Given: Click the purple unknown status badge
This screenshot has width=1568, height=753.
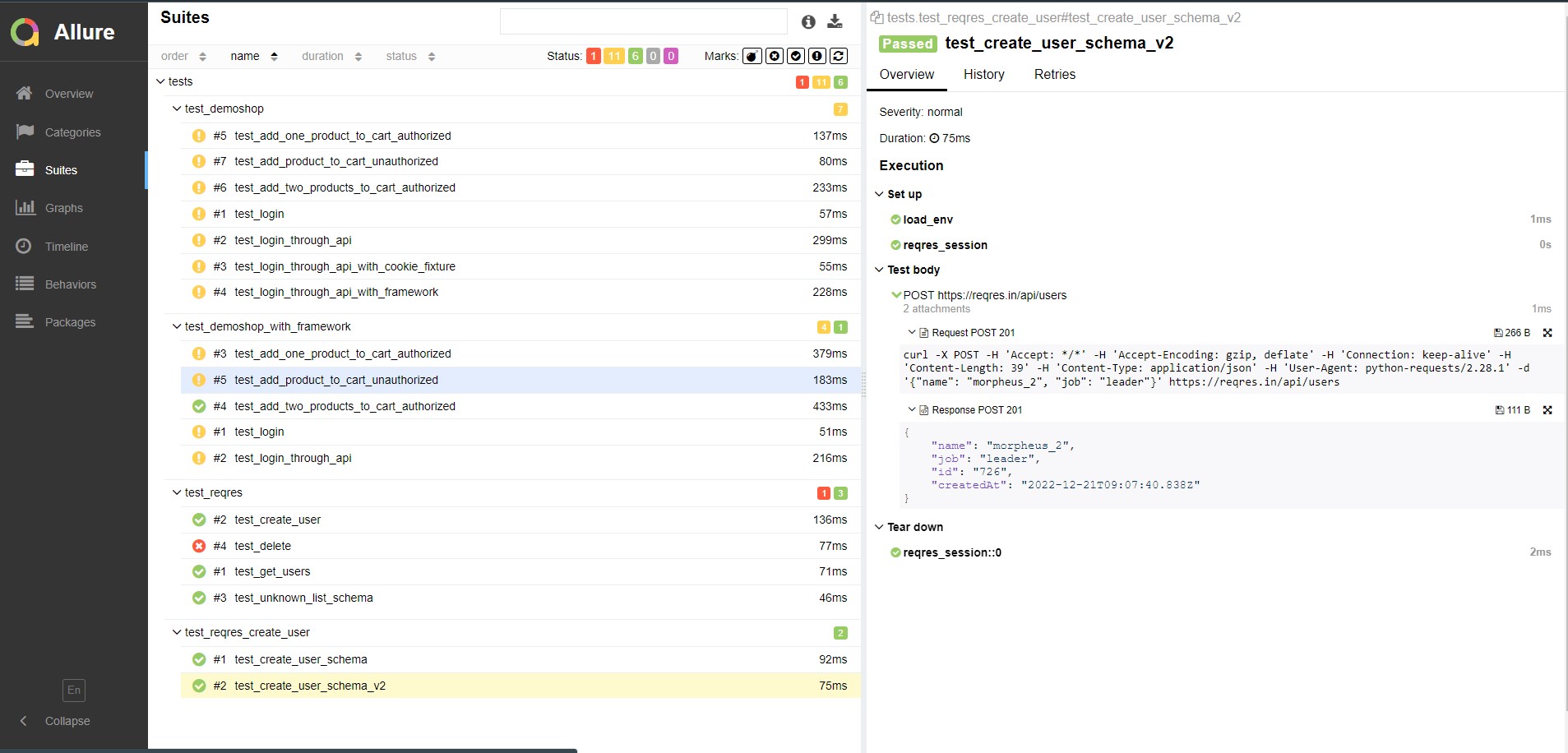Looking at the screenshot, I should click(x=671, y=56).
